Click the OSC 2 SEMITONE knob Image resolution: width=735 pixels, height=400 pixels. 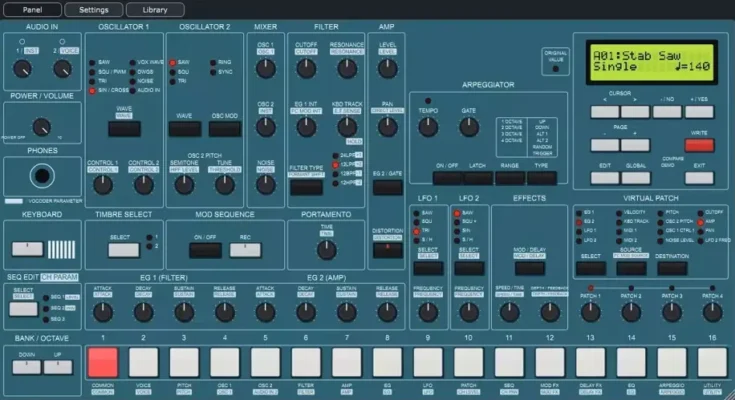(x=184, y=185)
